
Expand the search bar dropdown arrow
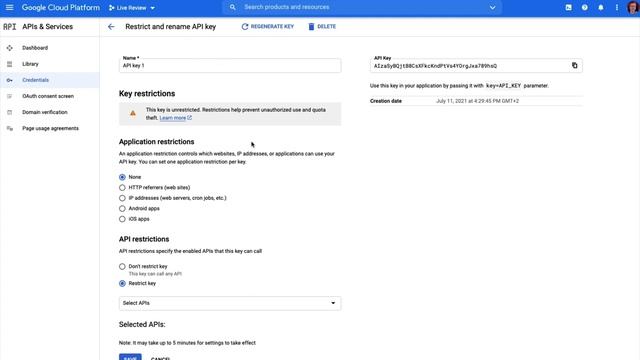click(493, 7)
